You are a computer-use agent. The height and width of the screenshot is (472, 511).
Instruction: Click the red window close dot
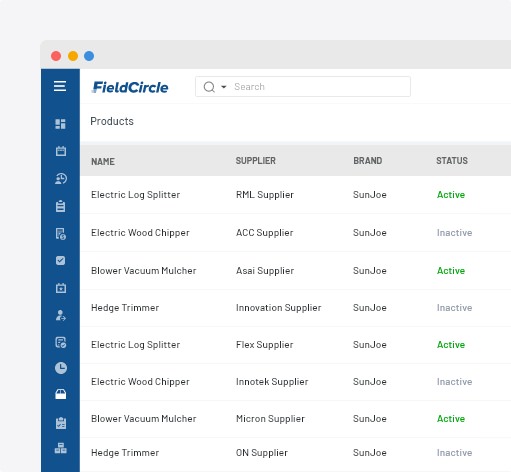[x=56, y=56]
